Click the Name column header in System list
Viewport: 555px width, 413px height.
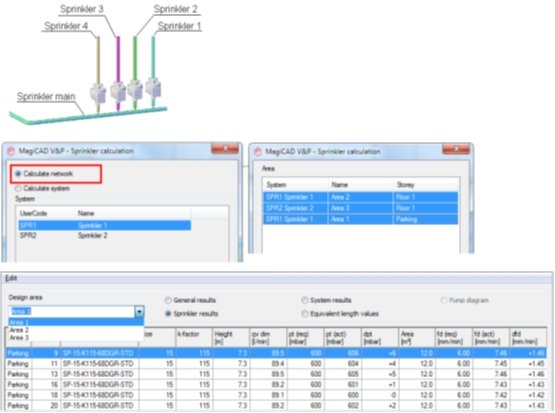[x=86, y=213]
